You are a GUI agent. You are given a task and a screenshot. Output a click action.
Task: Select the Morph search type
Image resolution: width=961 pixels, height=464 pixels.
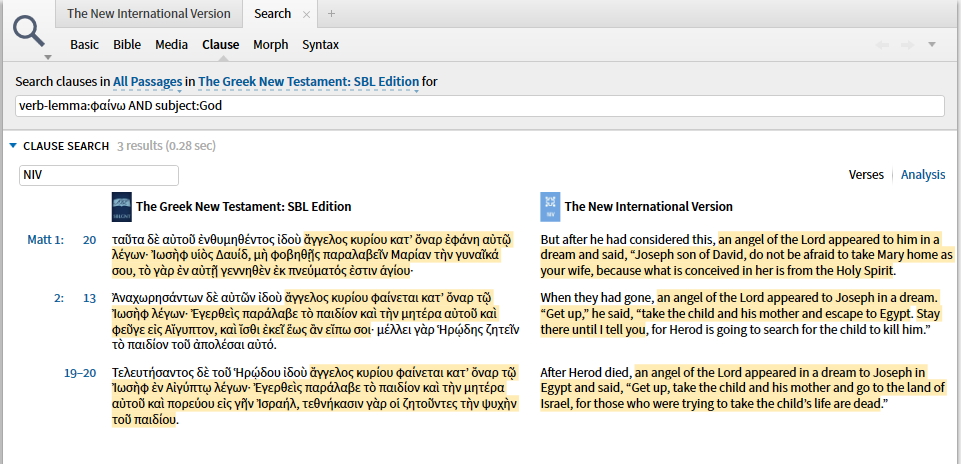(270, 45)
